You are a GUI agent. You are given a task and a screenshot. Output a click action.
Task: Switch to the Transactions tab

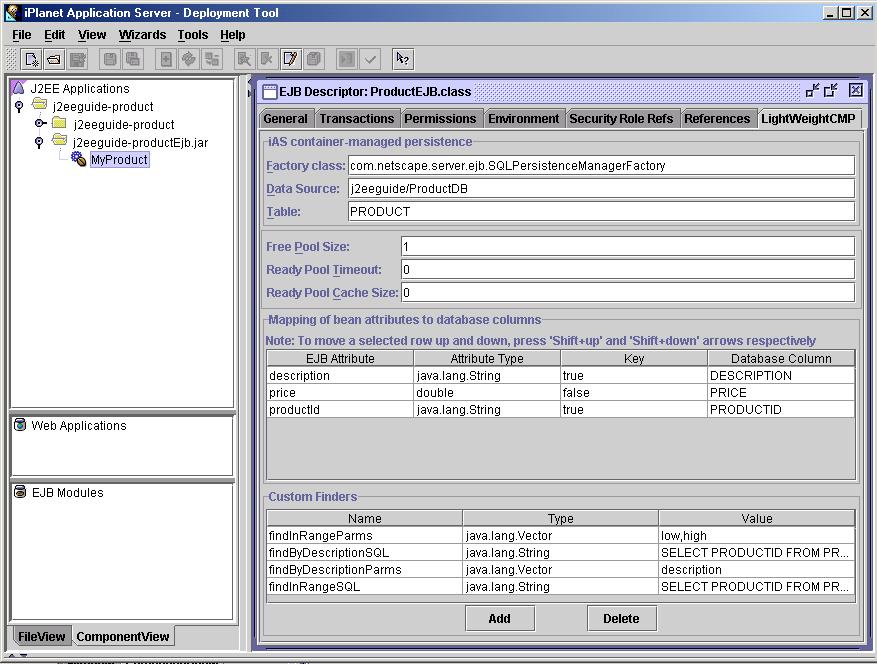357,119
